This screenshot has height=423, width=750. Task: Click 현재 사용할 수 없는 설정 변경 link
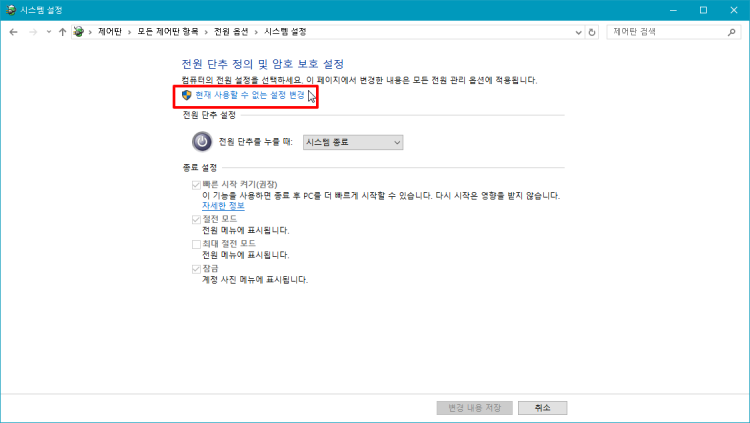click(250, 95)
